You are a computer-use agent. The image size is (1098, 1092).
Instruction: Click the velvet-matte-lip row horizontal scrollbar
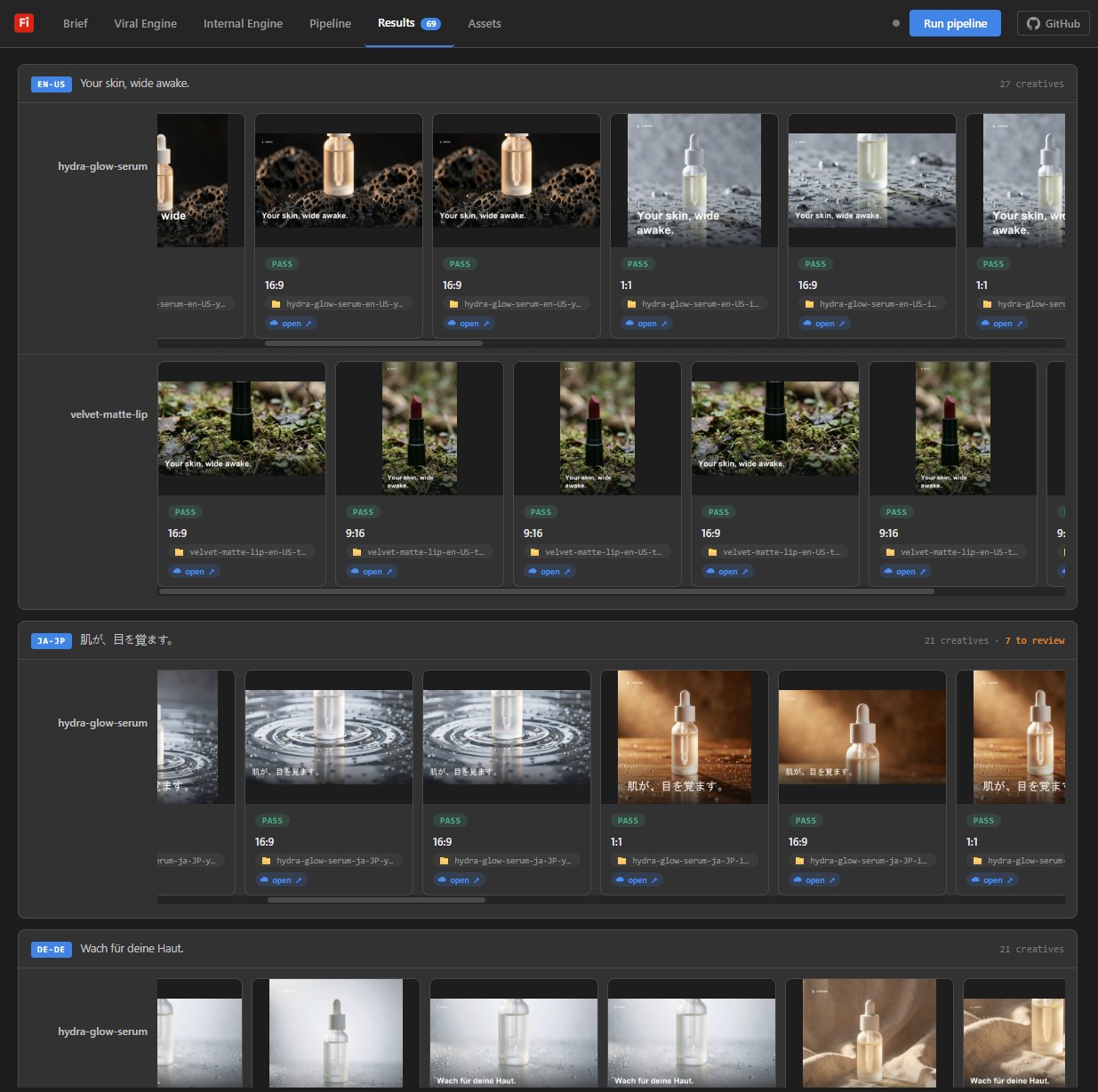(547, 591)
